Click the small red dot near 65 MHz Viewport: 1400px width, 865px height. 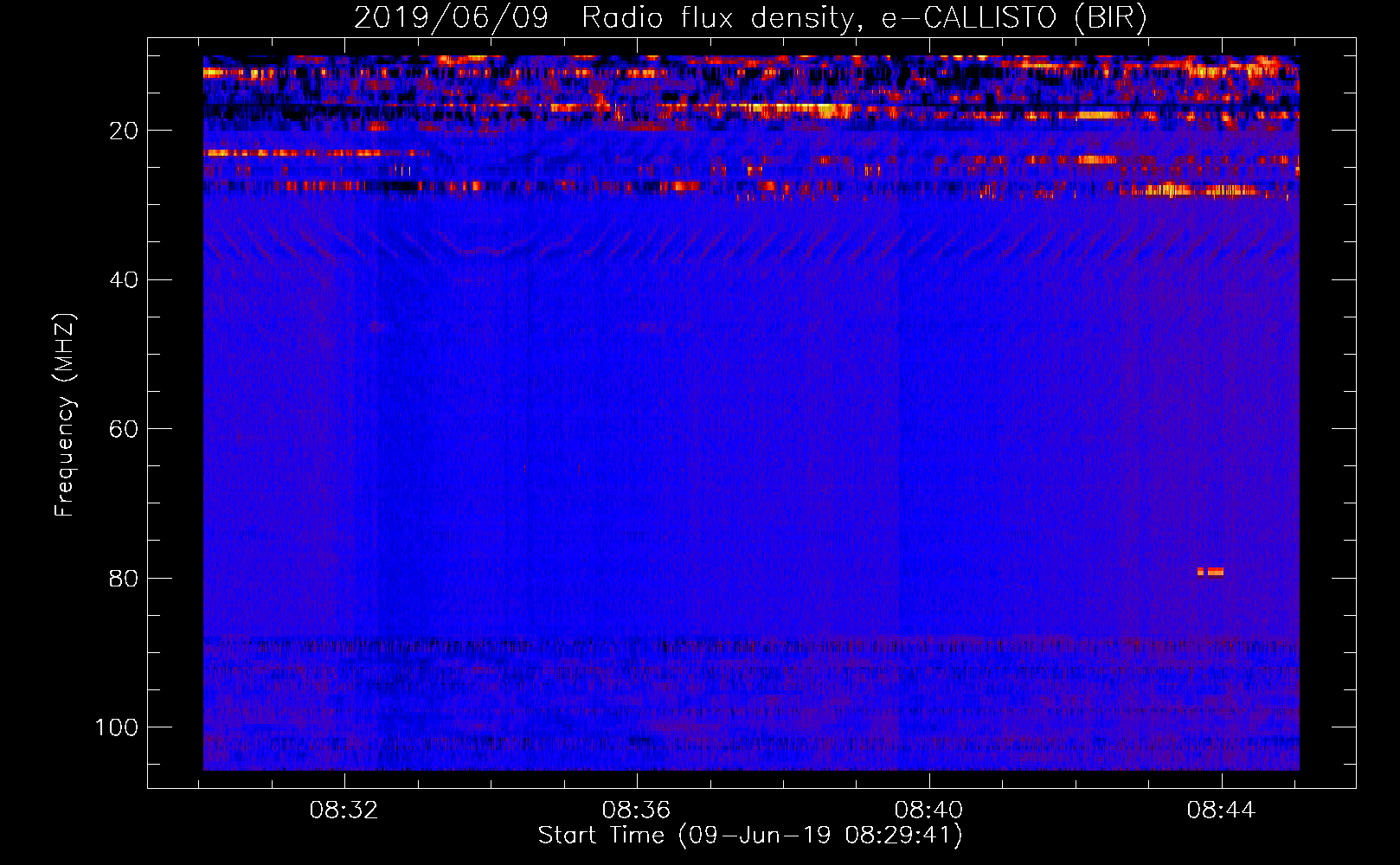524,468
